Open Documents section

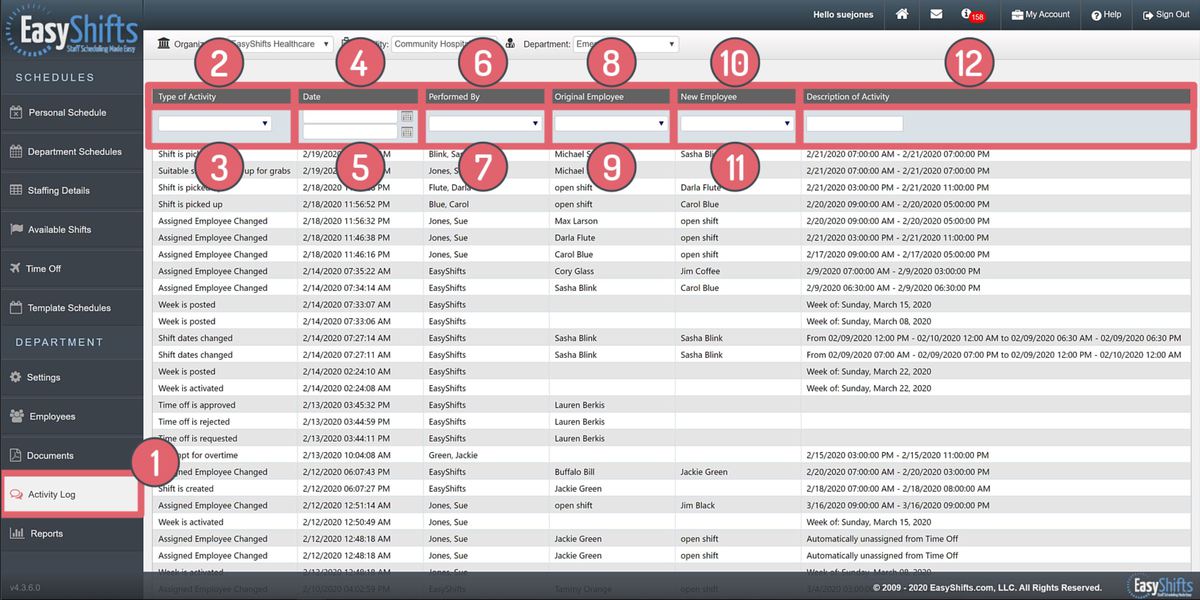click(71, 456)
